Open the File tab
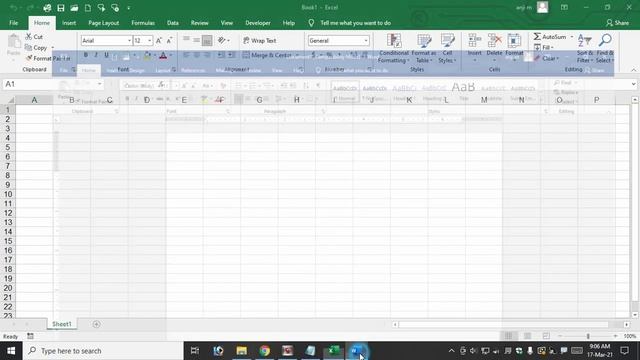The height and width of the screenshot is (360, 640). (x=13, y=23)
